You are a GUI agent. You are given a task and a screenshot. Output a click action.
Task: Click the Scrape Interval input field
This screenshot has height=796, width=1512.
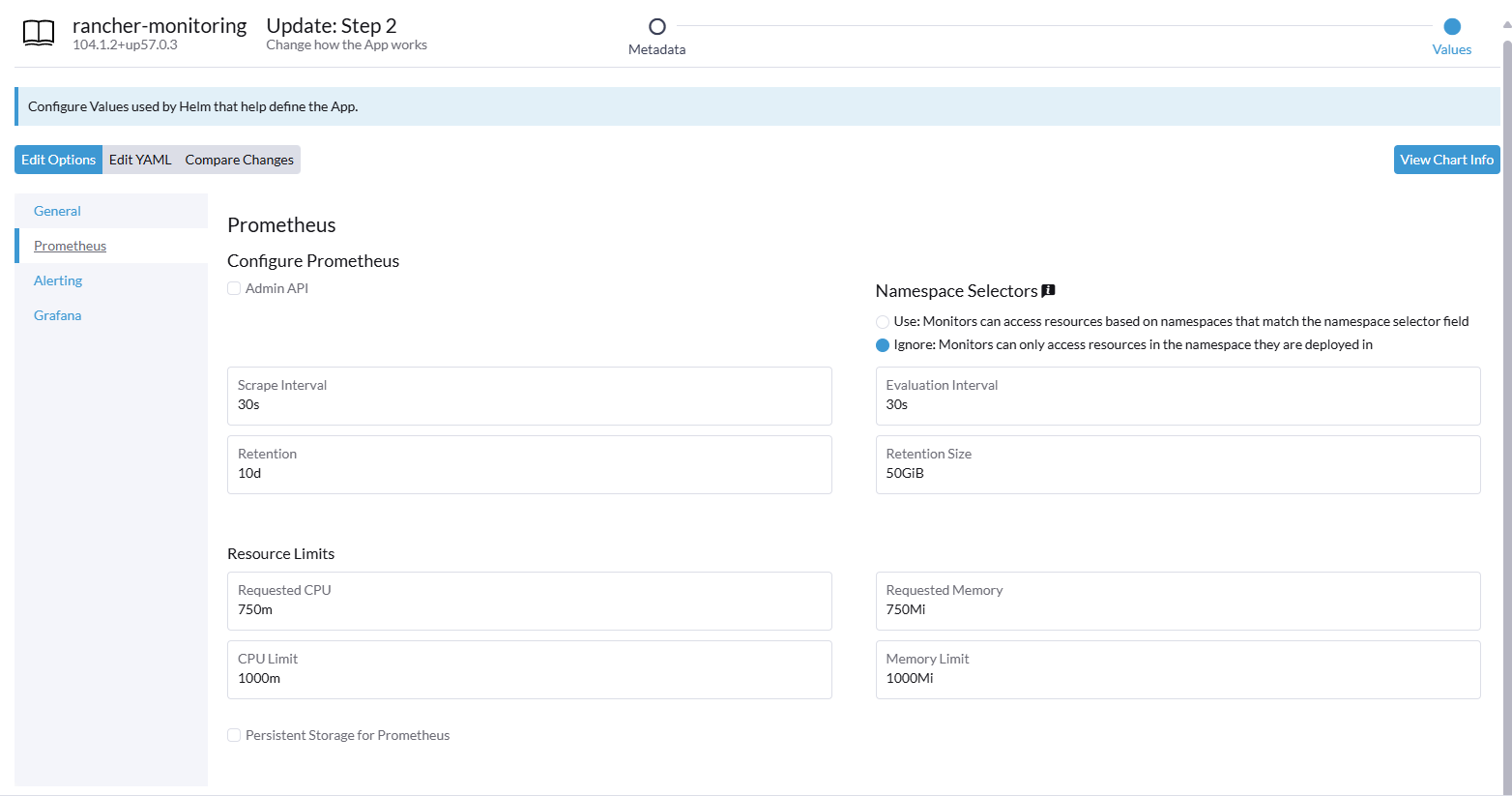tap(529, 404)
